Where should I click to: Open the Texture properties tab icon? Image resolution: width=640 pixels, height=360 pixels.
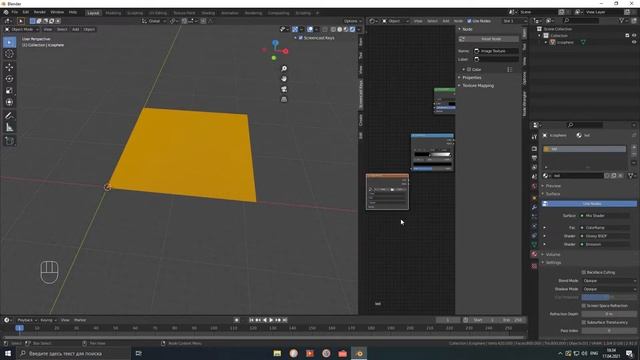click(x=534, y=266)
